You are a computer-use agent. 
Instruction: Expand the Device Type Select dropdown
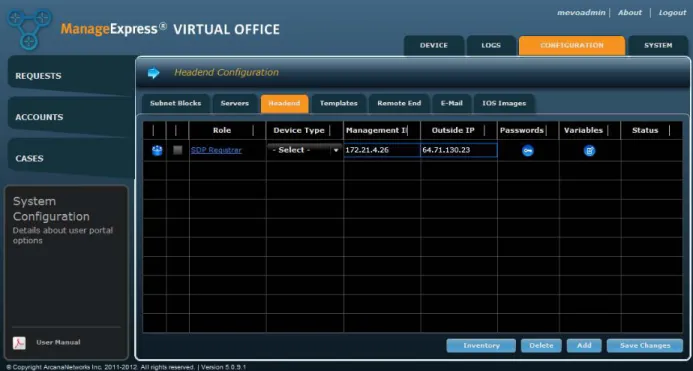[305, 150]
